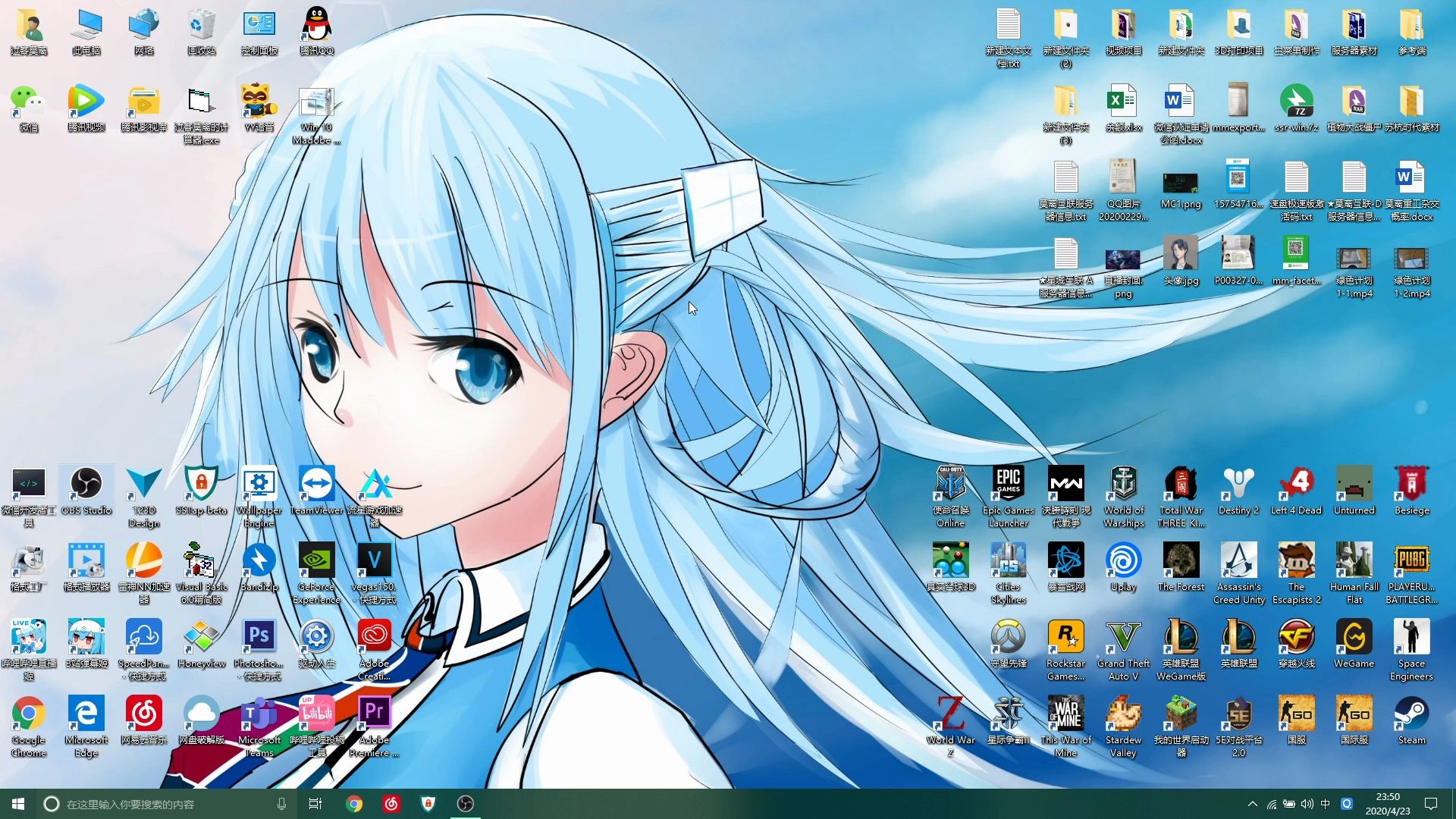Click the Cortana search input box
Image resolution: width=1456 pixels, height=819 pixels.
pos(167,804)
